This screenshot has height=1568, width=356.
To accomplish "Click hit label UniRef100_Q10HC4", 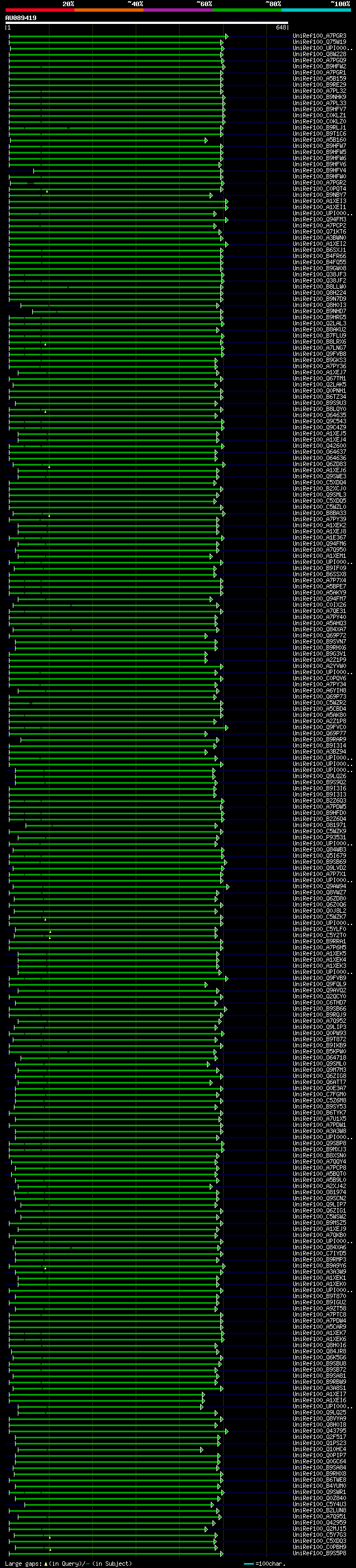I will 319,1450.
